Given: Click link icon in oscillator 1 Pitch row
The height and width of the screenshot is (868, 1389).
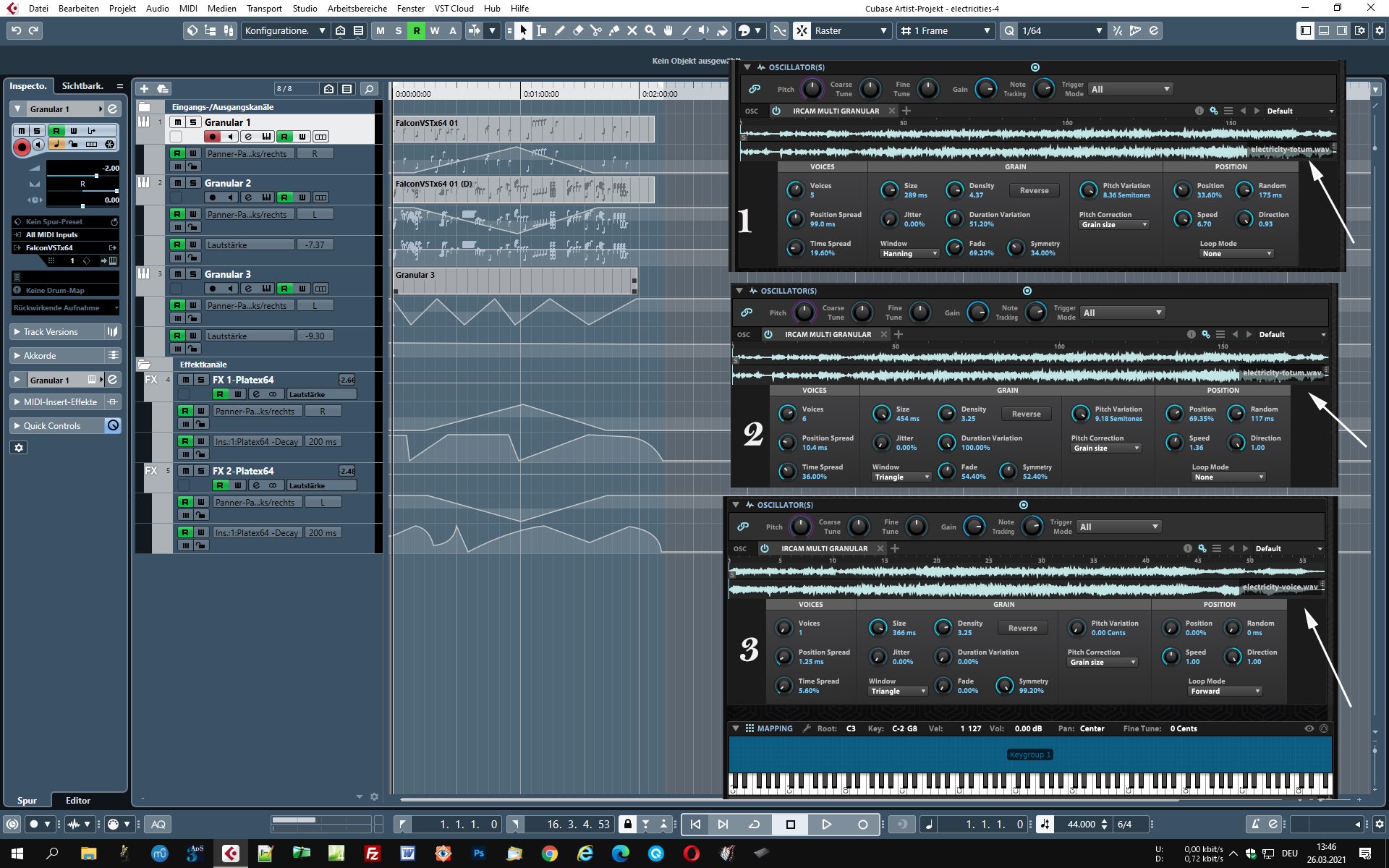Looking at the screenshot, I should coord(755,89).
